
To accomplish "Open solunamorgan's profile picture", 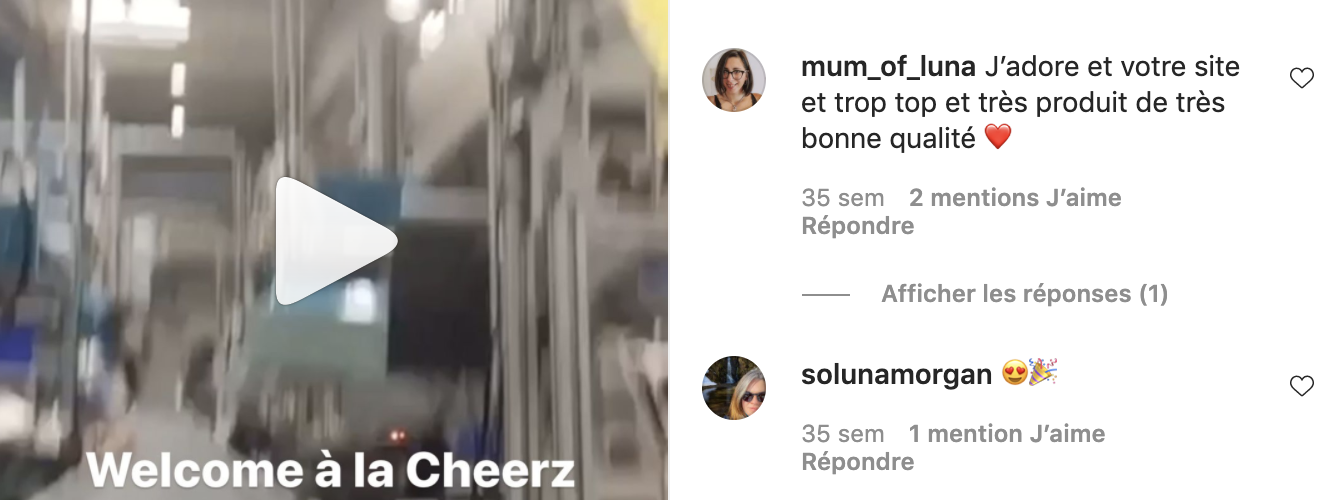I will pyautogui.click(x=734, y=387).
